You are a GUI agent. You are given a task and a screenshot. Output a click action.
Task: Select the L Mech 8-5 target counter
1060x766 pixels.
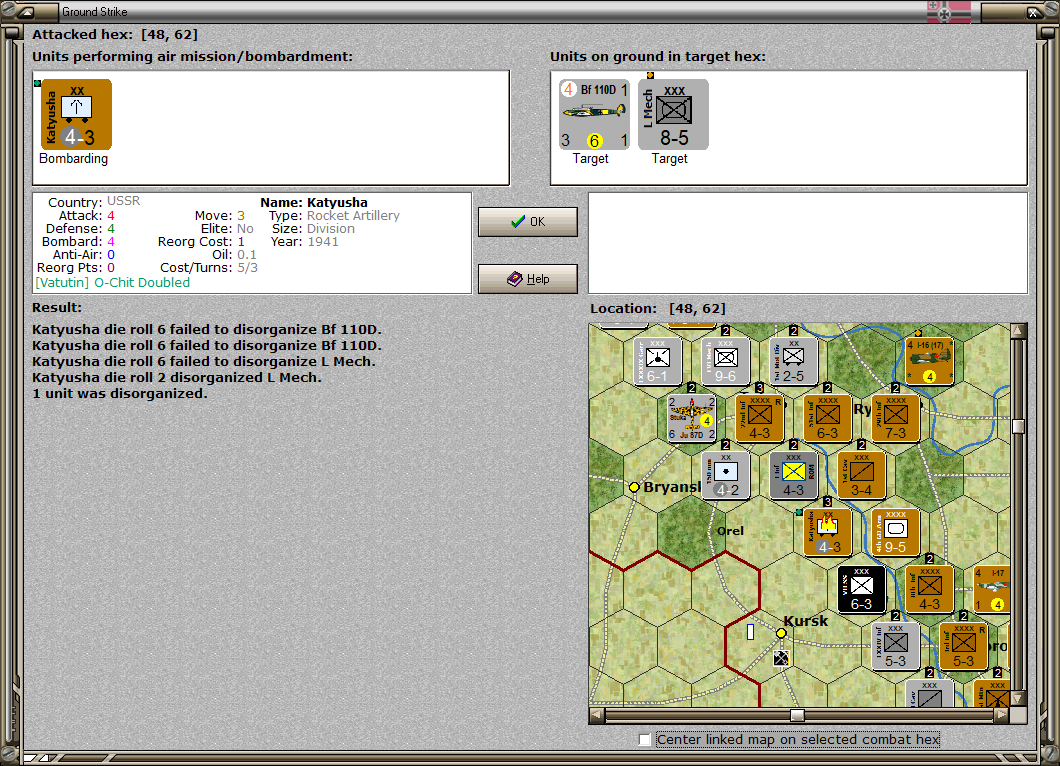[673, 114]
